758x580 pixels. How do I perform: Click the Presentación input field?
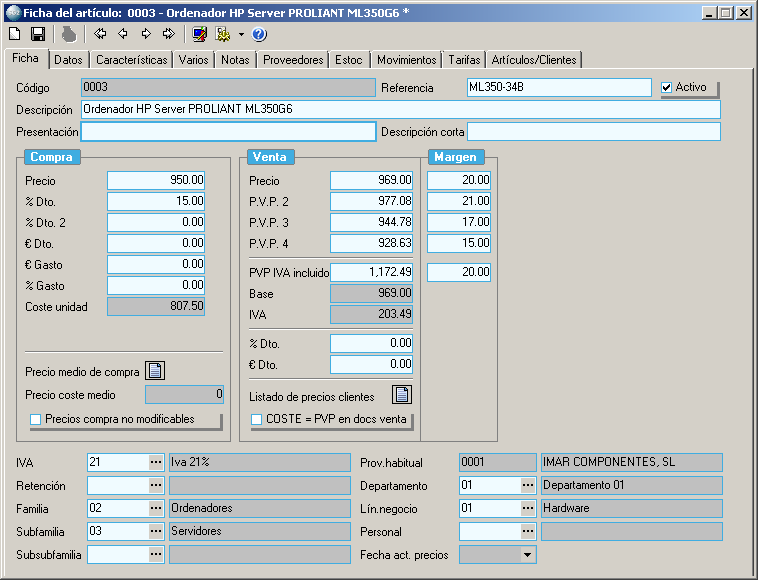[x=229, y=131]
